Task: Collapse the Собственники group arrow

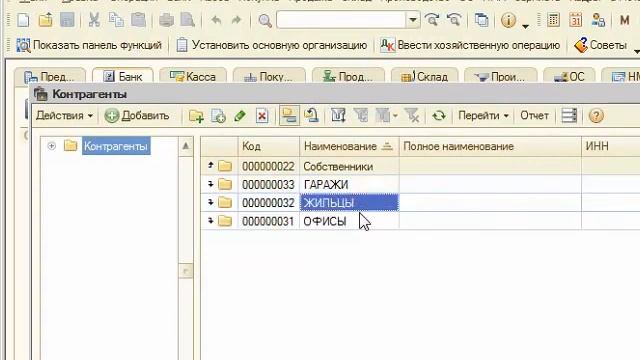Action: [x=211, y=165]
